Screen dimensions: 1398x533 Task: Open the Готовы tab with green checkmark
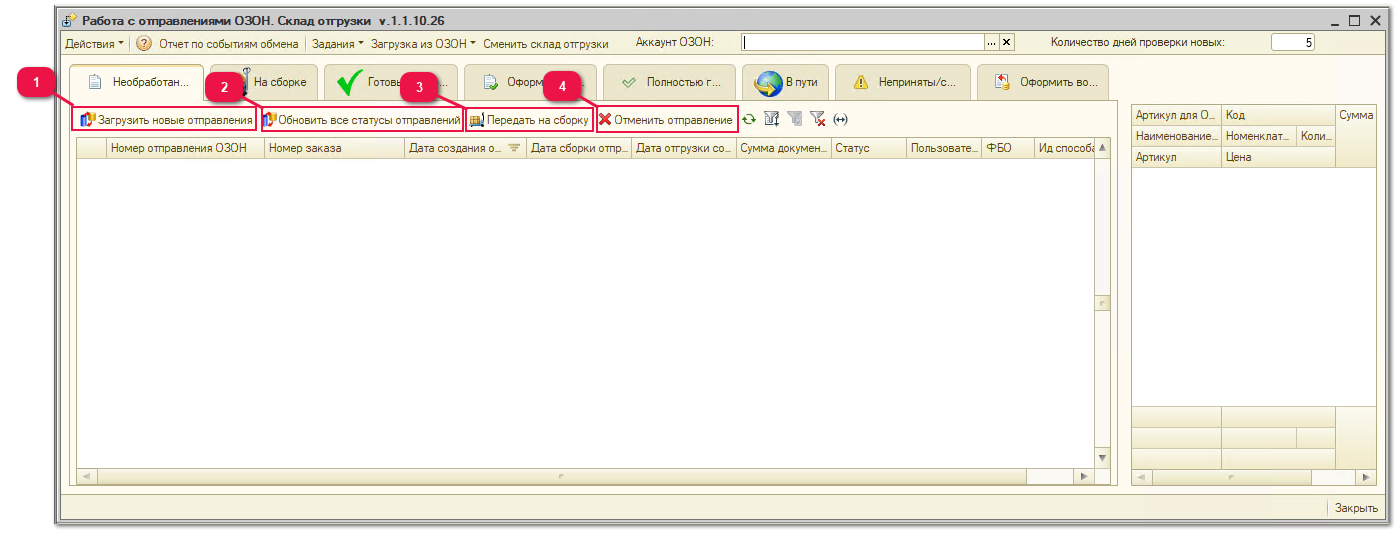click(x=392, y=83)
